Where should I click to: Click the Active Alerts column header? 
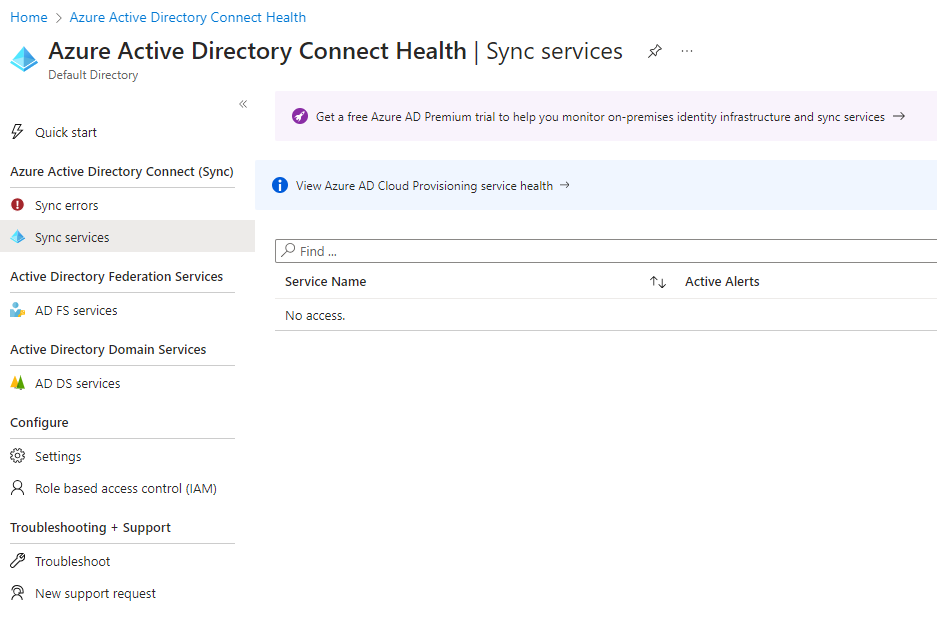point(722,282)
